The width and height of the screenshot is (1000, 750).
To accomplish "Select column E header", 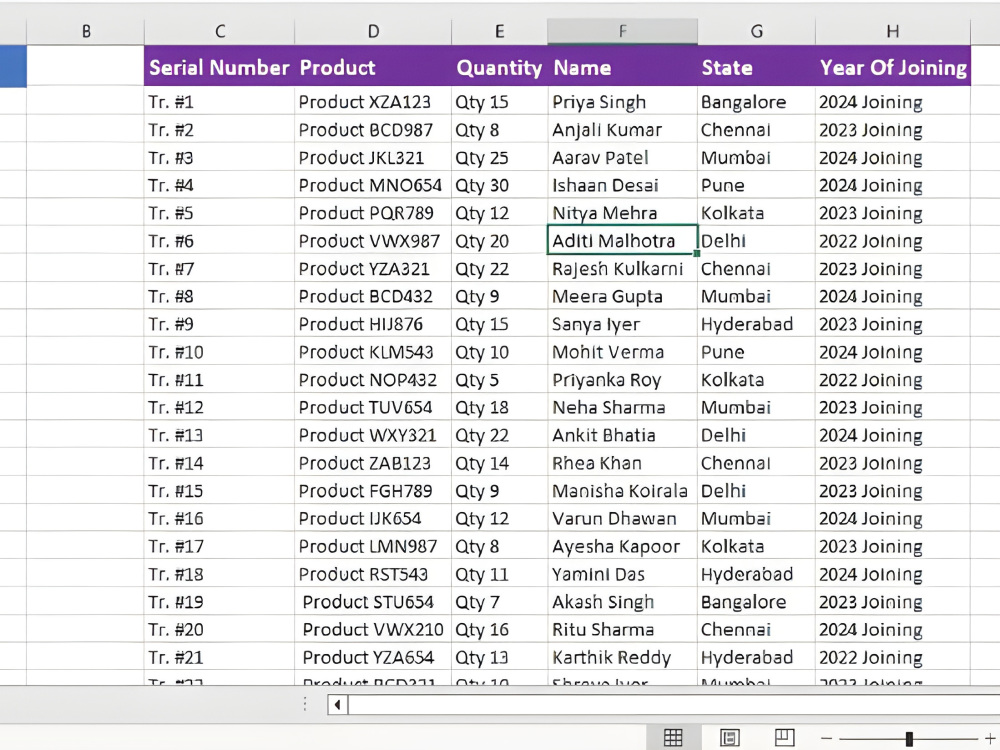I will 499,31.
